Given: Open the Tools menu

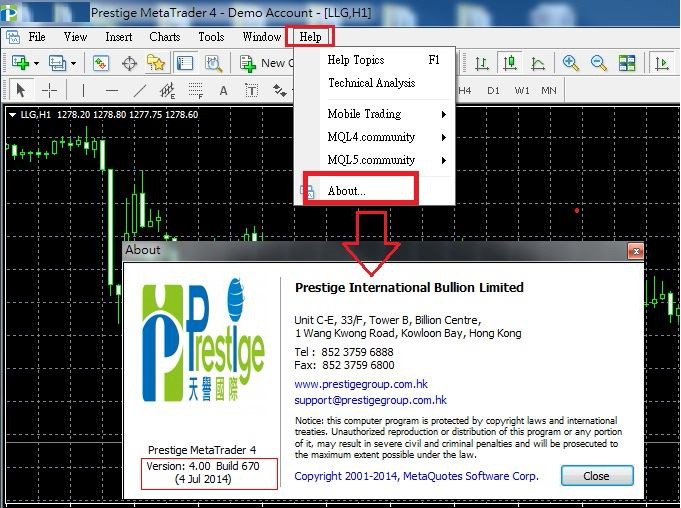Looking at the screenshot, I should point(211,37).
